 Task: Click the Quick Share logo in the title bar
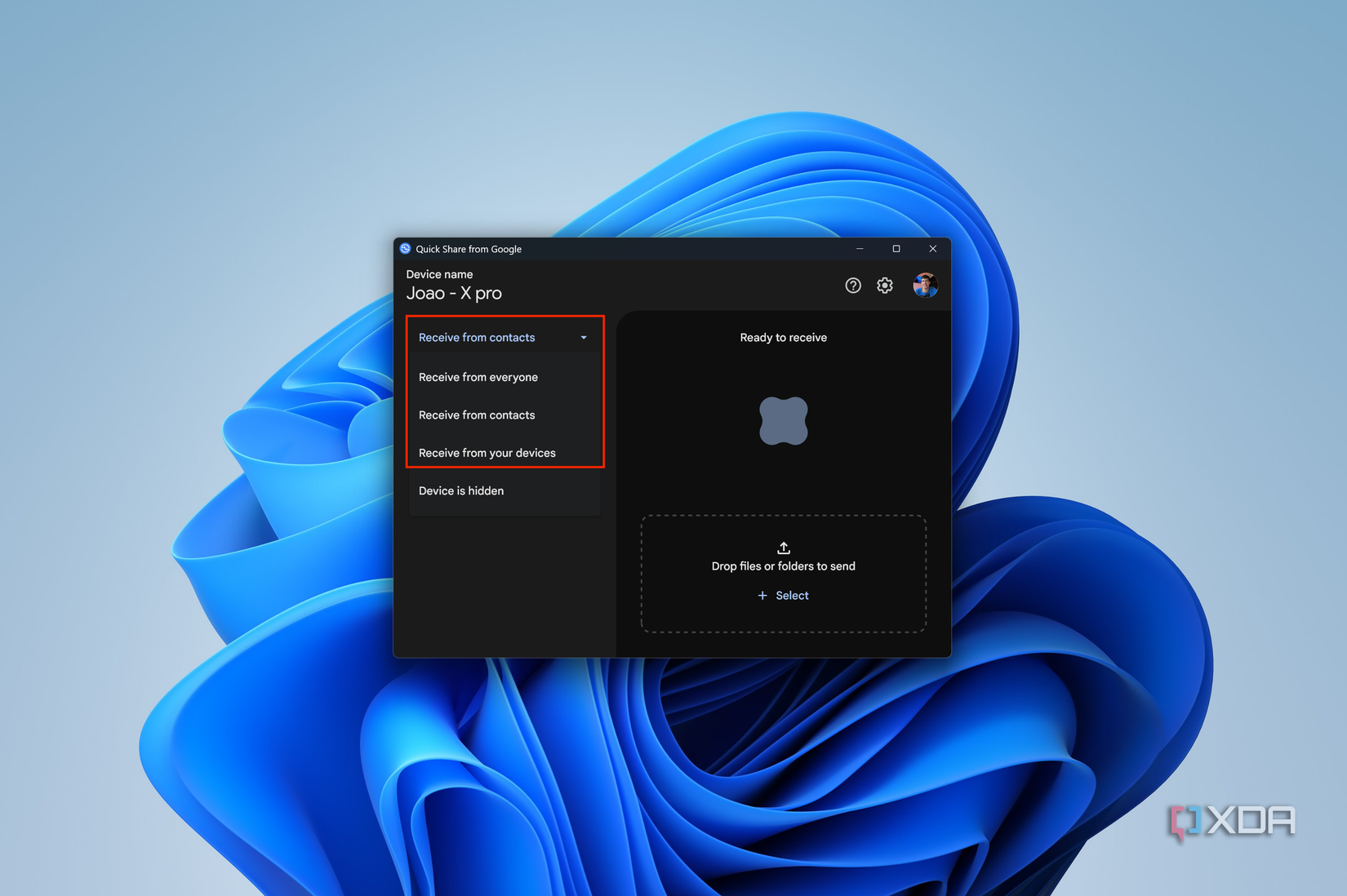coord(403,249)
